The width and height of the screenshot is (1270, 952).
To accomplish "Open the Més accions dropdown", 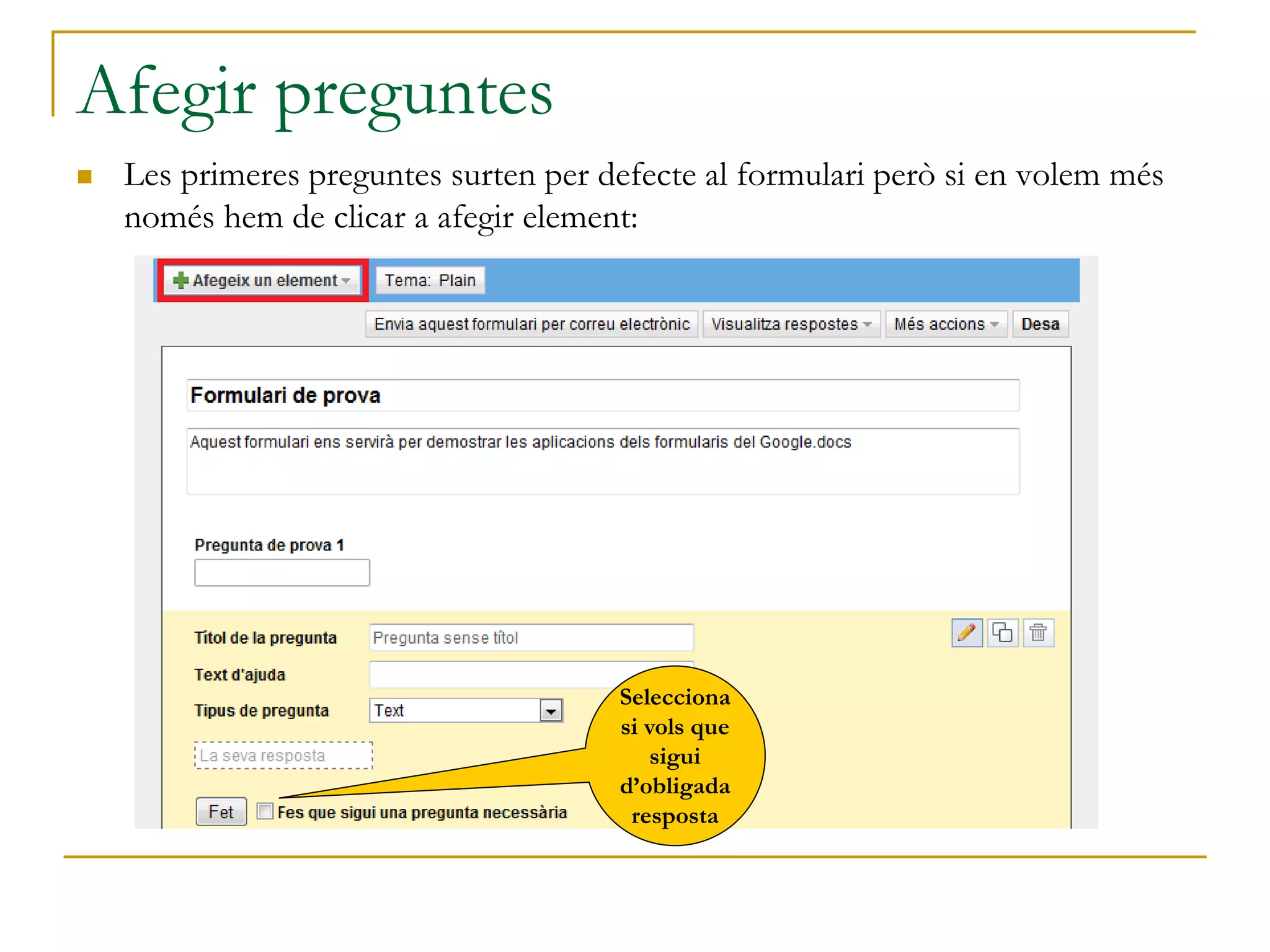I will 946,324.
